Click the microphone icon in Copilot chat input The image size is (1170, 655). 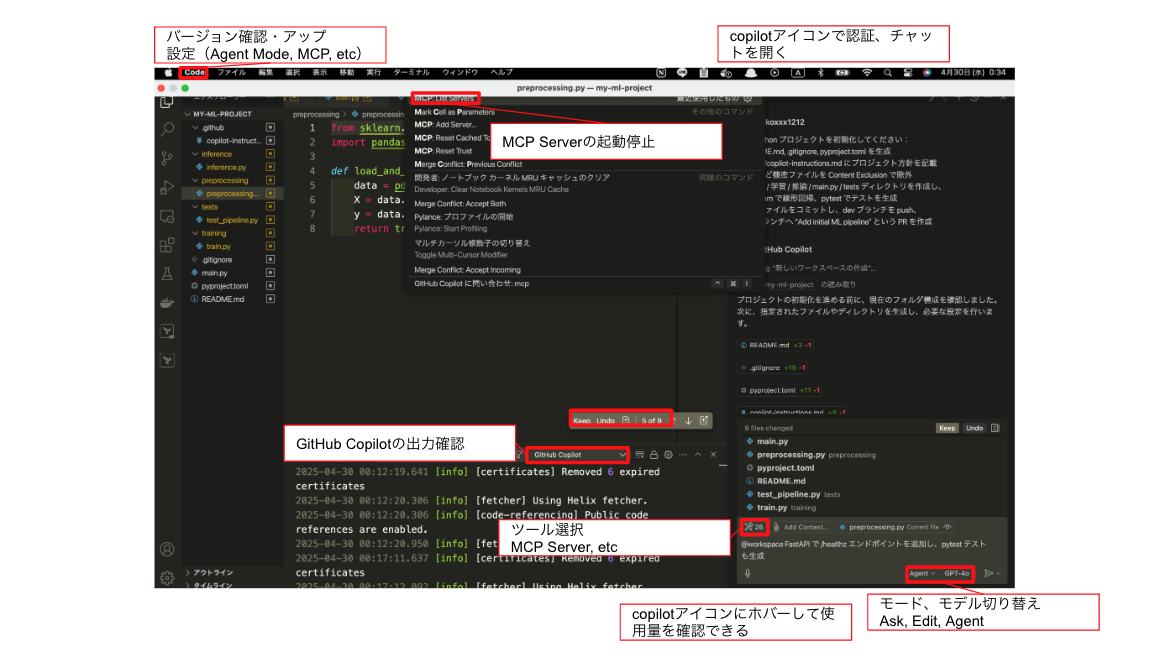(747, 573)
